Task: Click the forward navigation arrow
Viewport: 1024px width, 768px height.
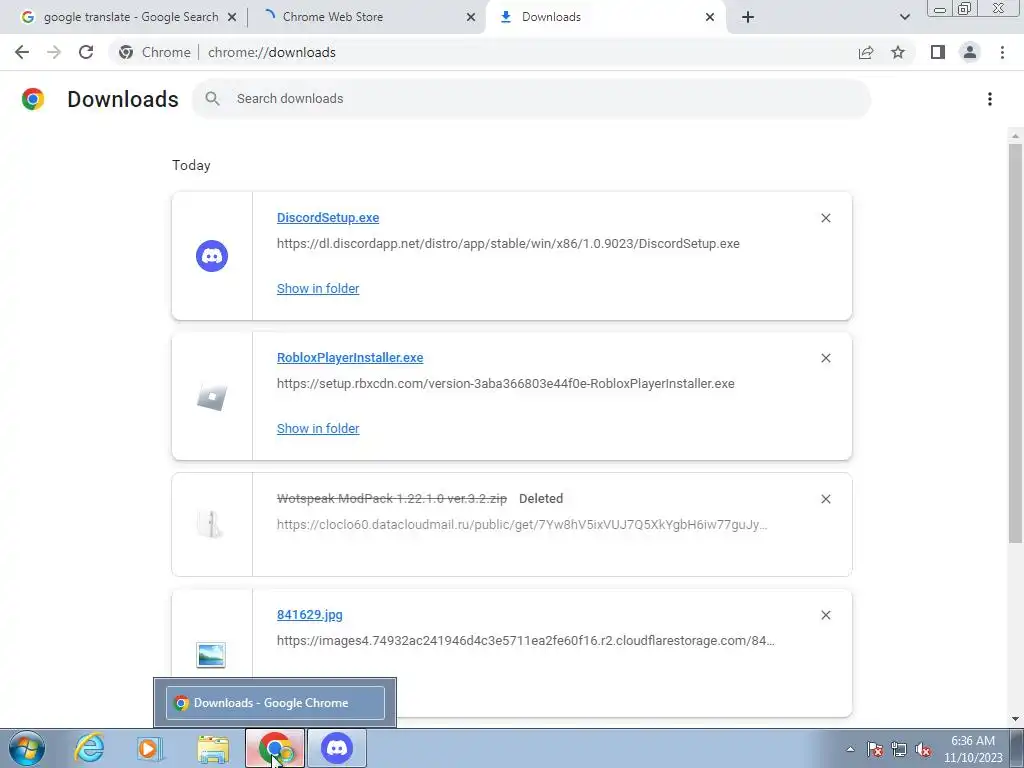Action: pyautogui.click(x=54, y=52)
